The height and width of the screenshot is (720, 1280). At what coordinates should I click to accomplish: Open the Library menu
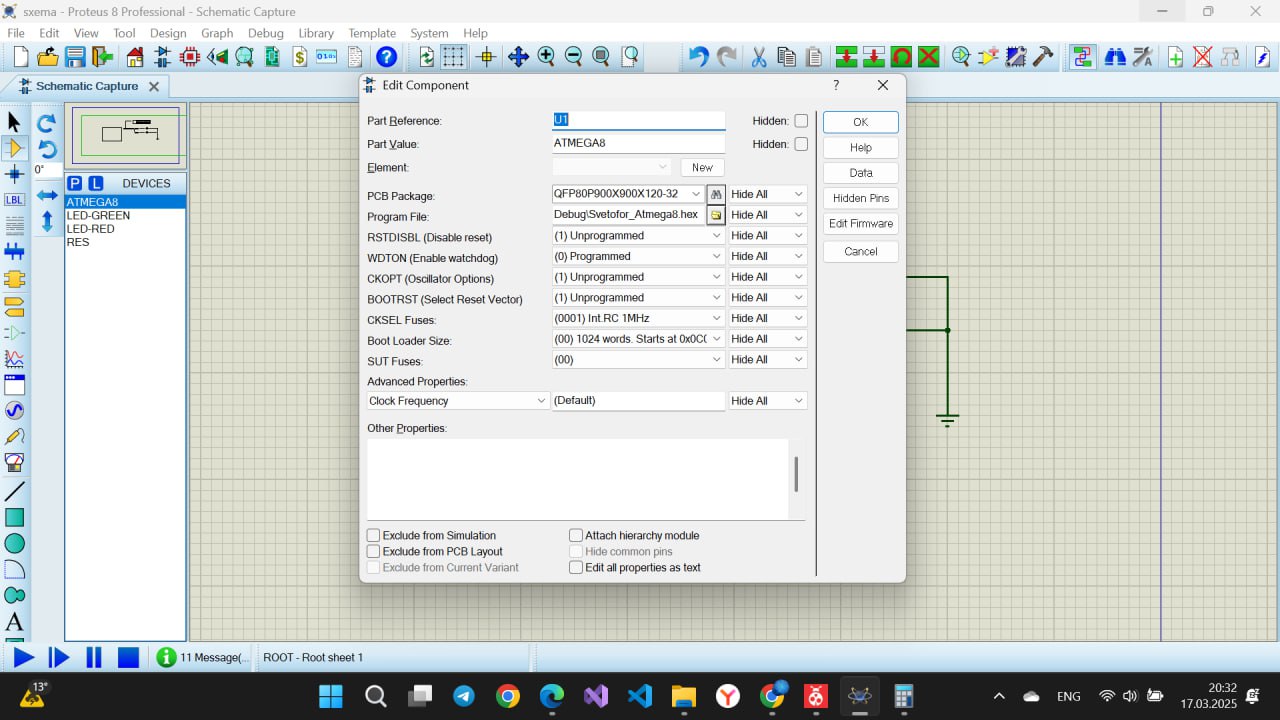[316, 33]
